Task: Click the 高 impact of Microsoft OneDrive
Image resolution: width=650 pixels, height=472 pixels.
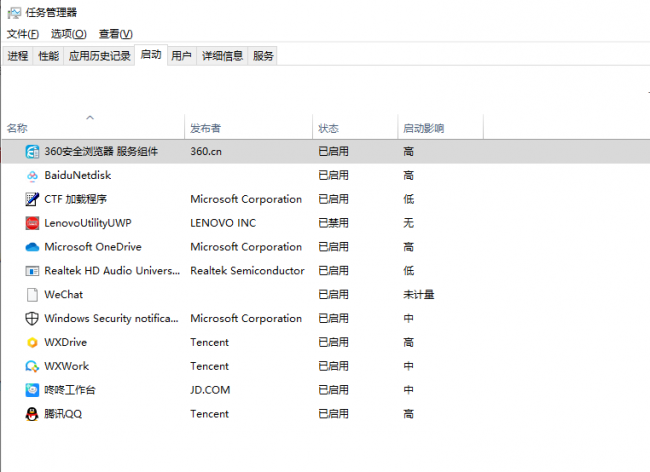Action: (408, 247)
